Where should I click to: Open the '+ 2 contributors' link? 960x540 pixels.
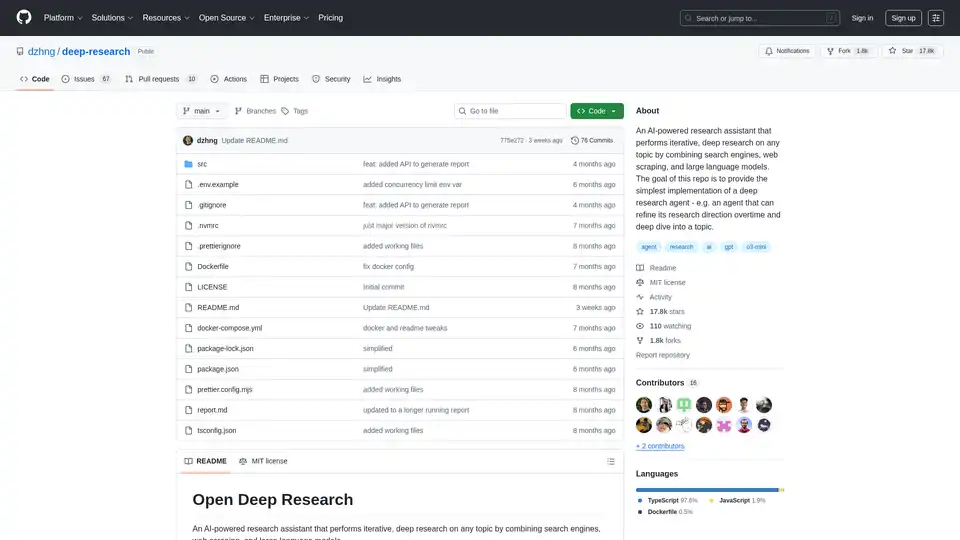[x=660, y=446]
